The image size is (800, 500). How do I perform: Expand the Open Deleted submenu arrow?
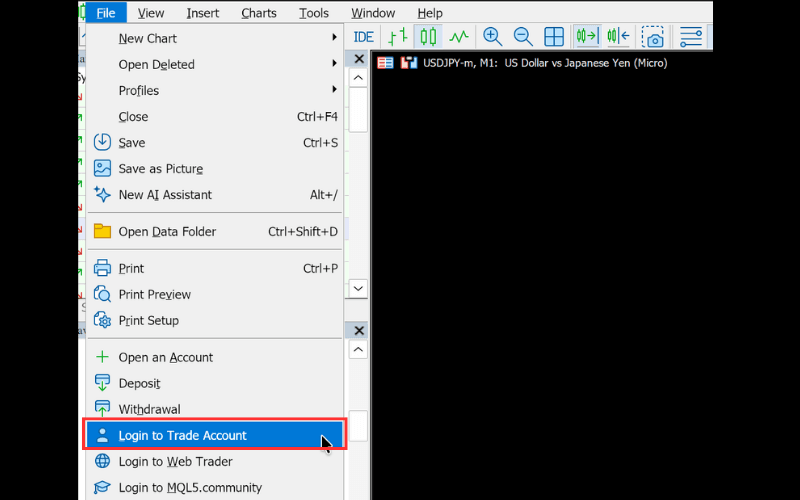(x=334, y=63)
